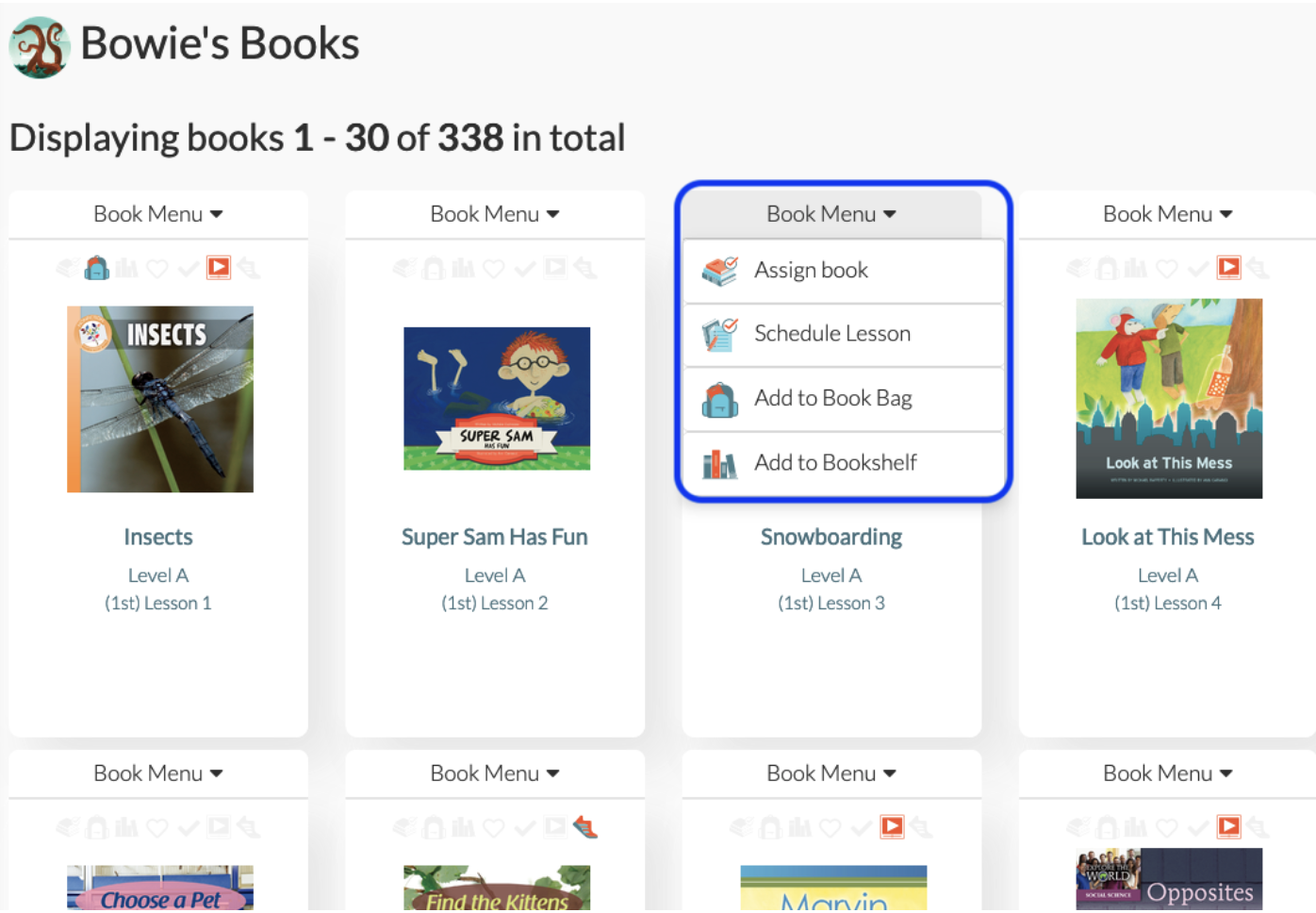The width and height of the screenshot is (1316, 913).
Task: Open Book Menu for Look at This Mess
Action: pyautogui.click(x=1167, y=214)
